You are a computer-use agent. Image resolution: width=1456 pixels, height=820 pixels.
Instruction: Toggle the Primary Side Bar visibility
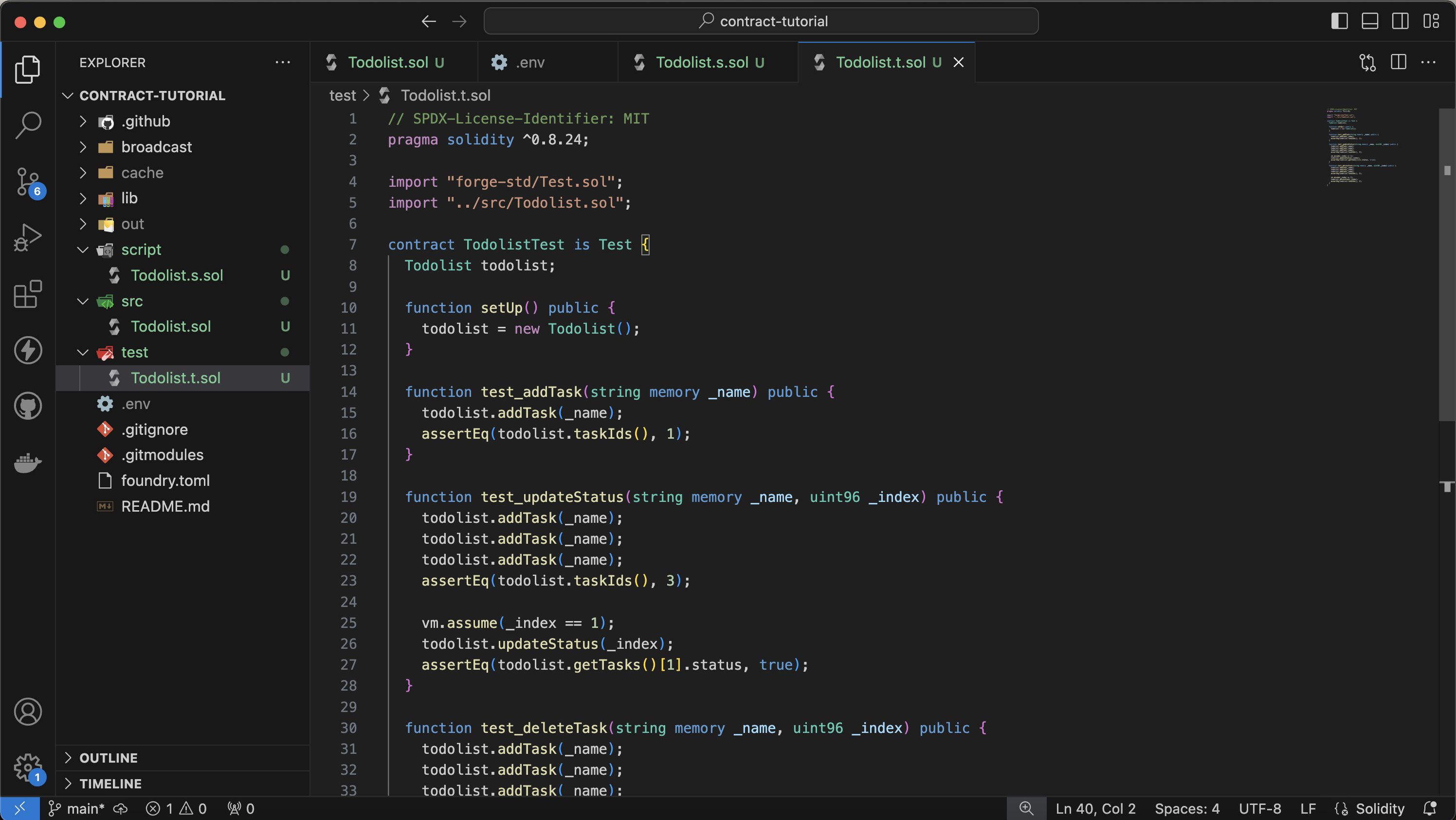click(1339, 21)
